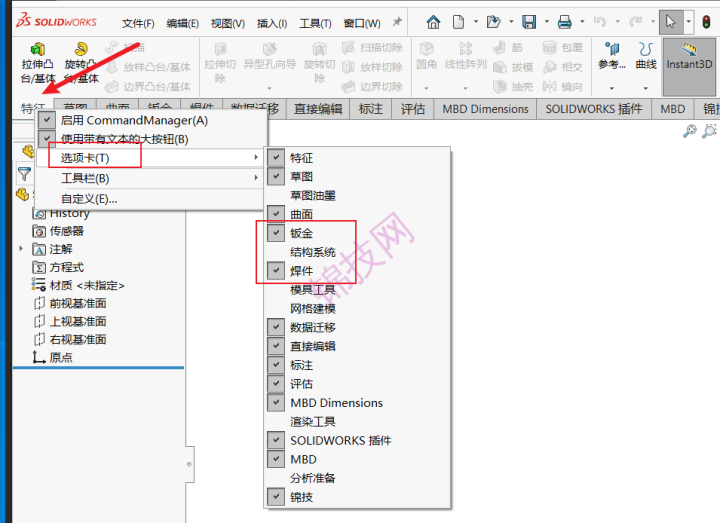
Task: Toggle the 焊件 tab checkbox
Action: [276, 270]
